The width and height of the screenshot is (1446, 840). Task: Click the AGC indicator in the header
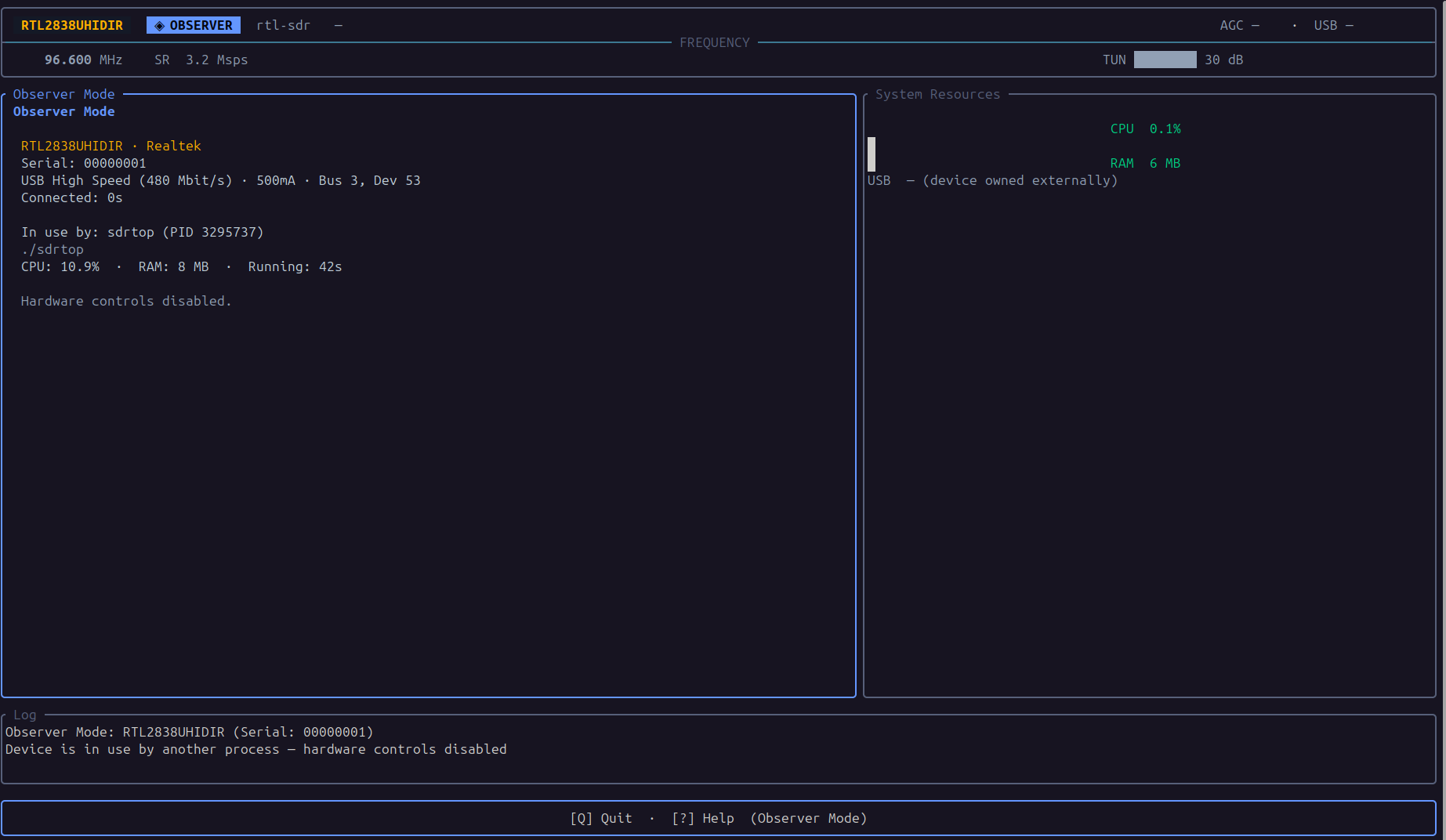pyautogui.click(x=1239, y=25)
